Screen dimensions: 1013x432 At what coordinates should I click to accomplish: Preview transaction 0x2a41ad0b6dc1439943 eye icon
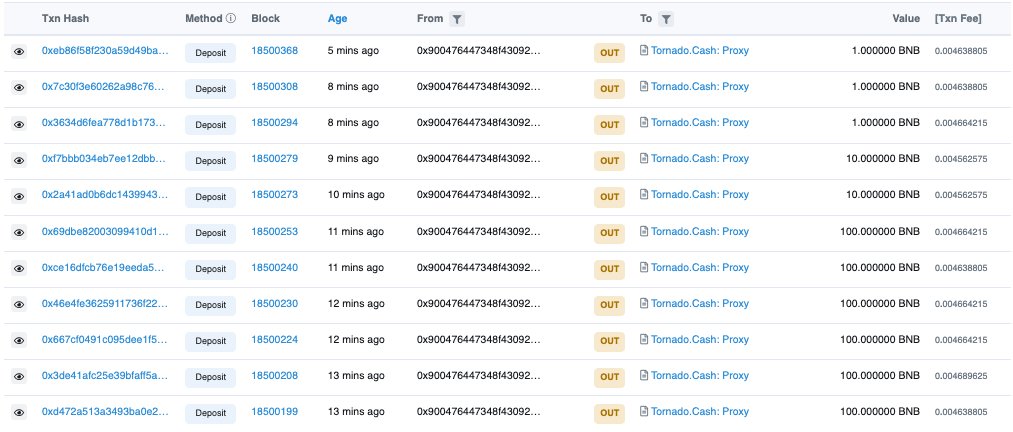coord(19,196)
